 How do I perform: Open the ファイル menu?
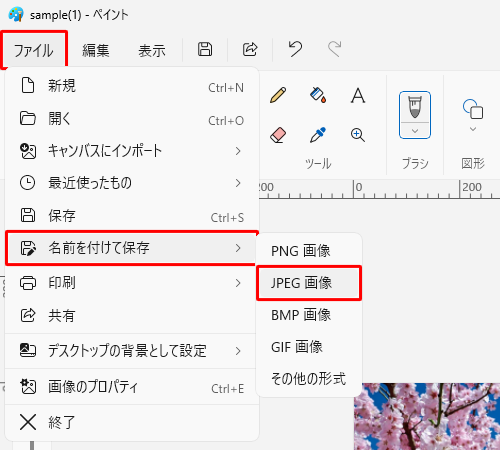pyautogui.click(x=34, y=50)
